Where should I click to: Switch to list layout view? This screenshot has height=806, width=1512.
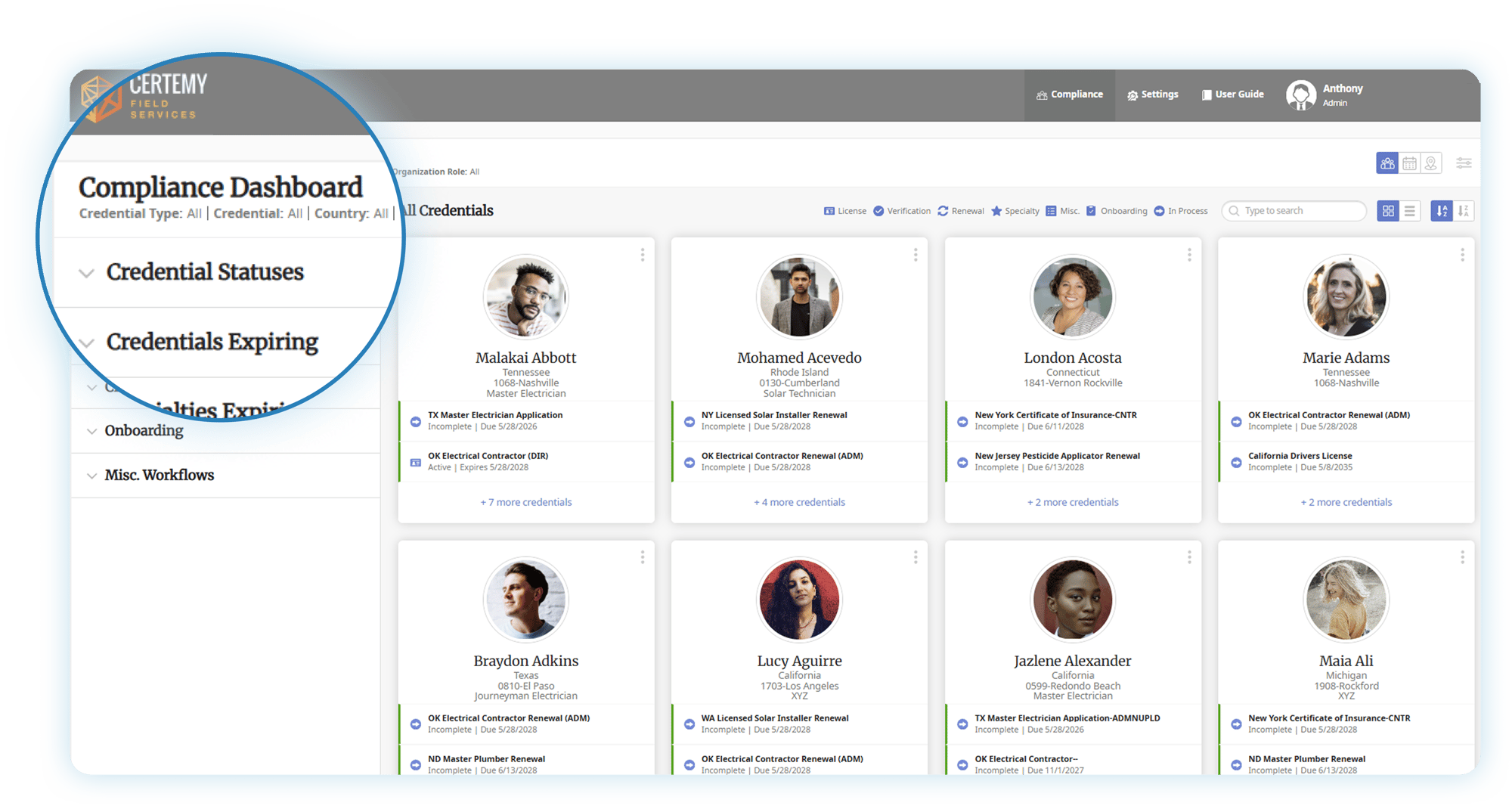click(1410, 211)
